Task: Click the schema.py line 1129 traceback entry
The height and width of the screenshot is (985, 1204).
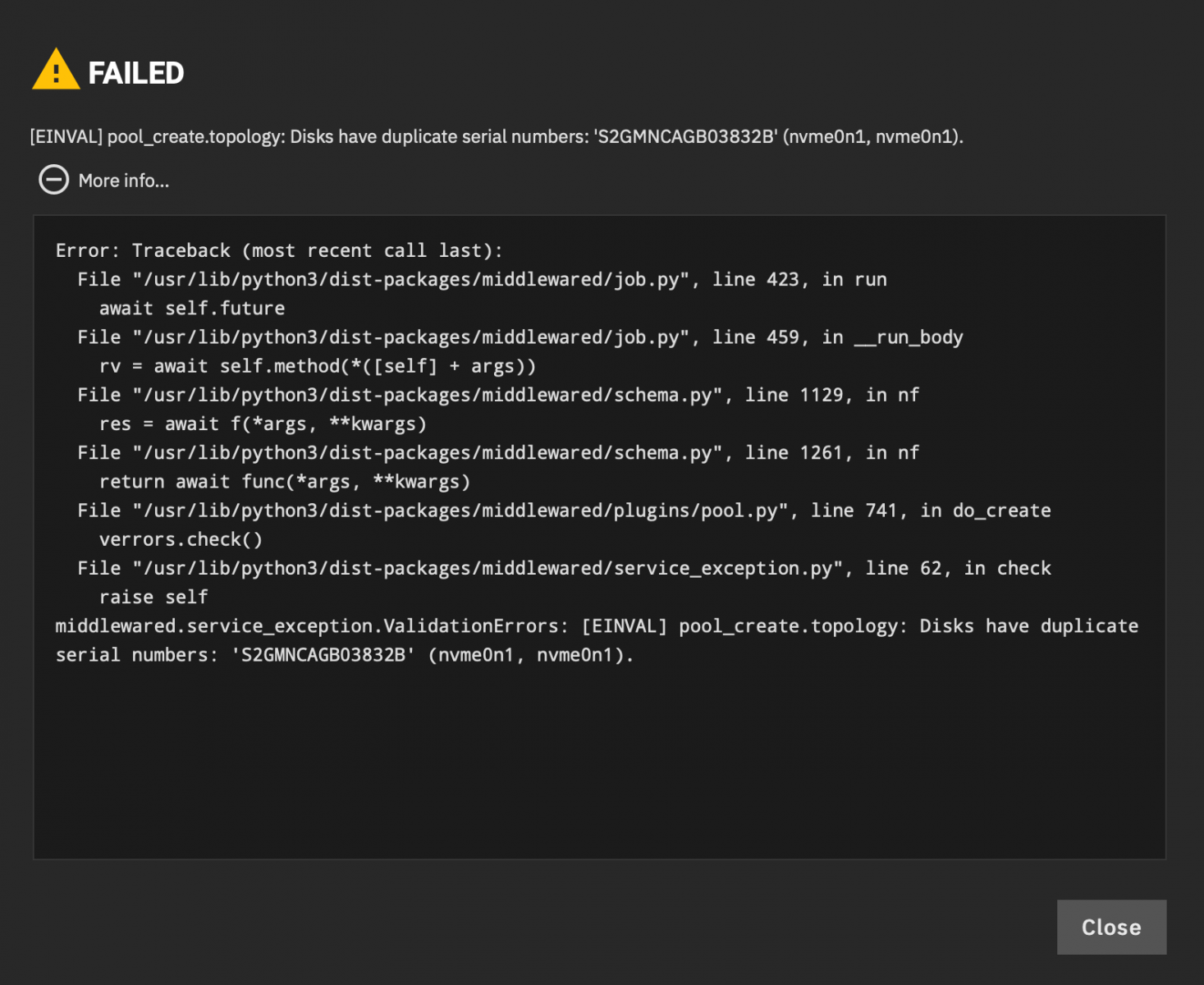Action: pos(498,395)
